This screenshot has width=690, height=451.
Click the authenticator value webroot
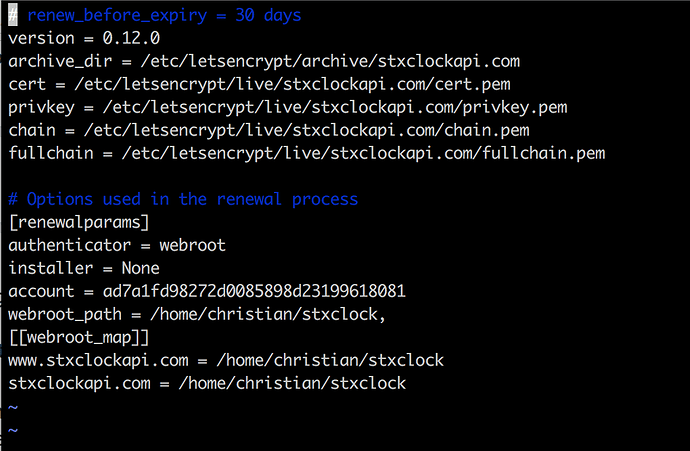pos(192,245)
